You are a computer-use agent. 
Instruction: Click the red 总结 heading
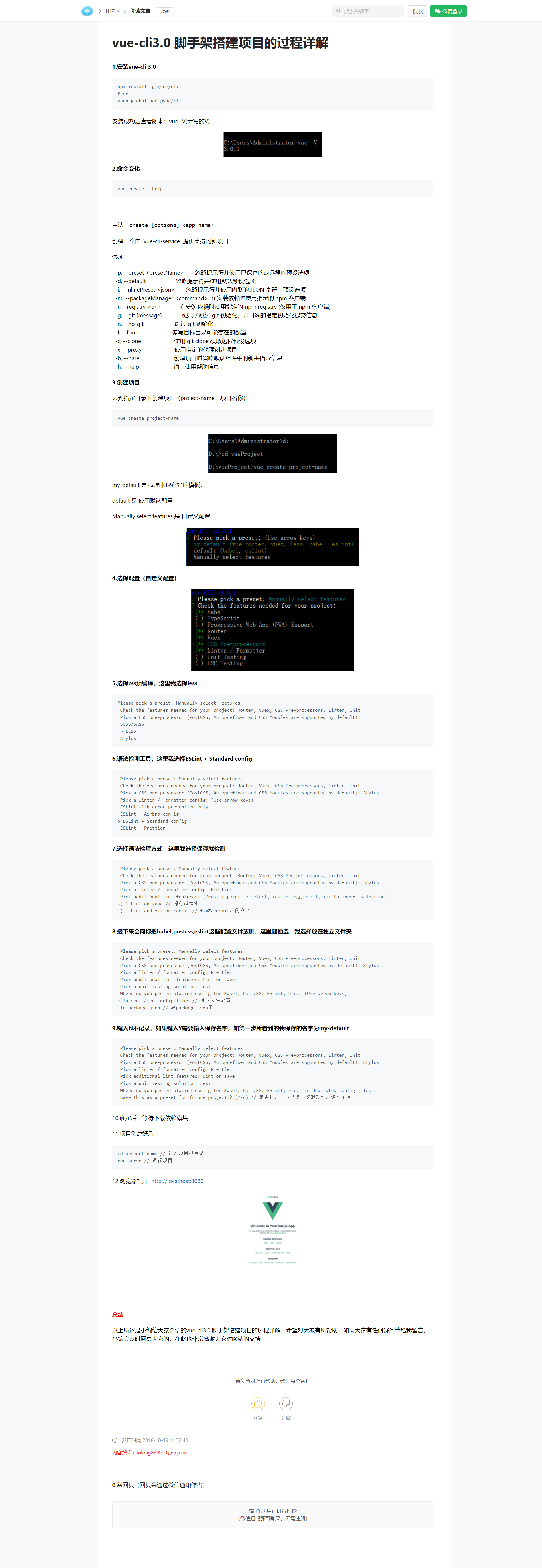coord(118,1315)
